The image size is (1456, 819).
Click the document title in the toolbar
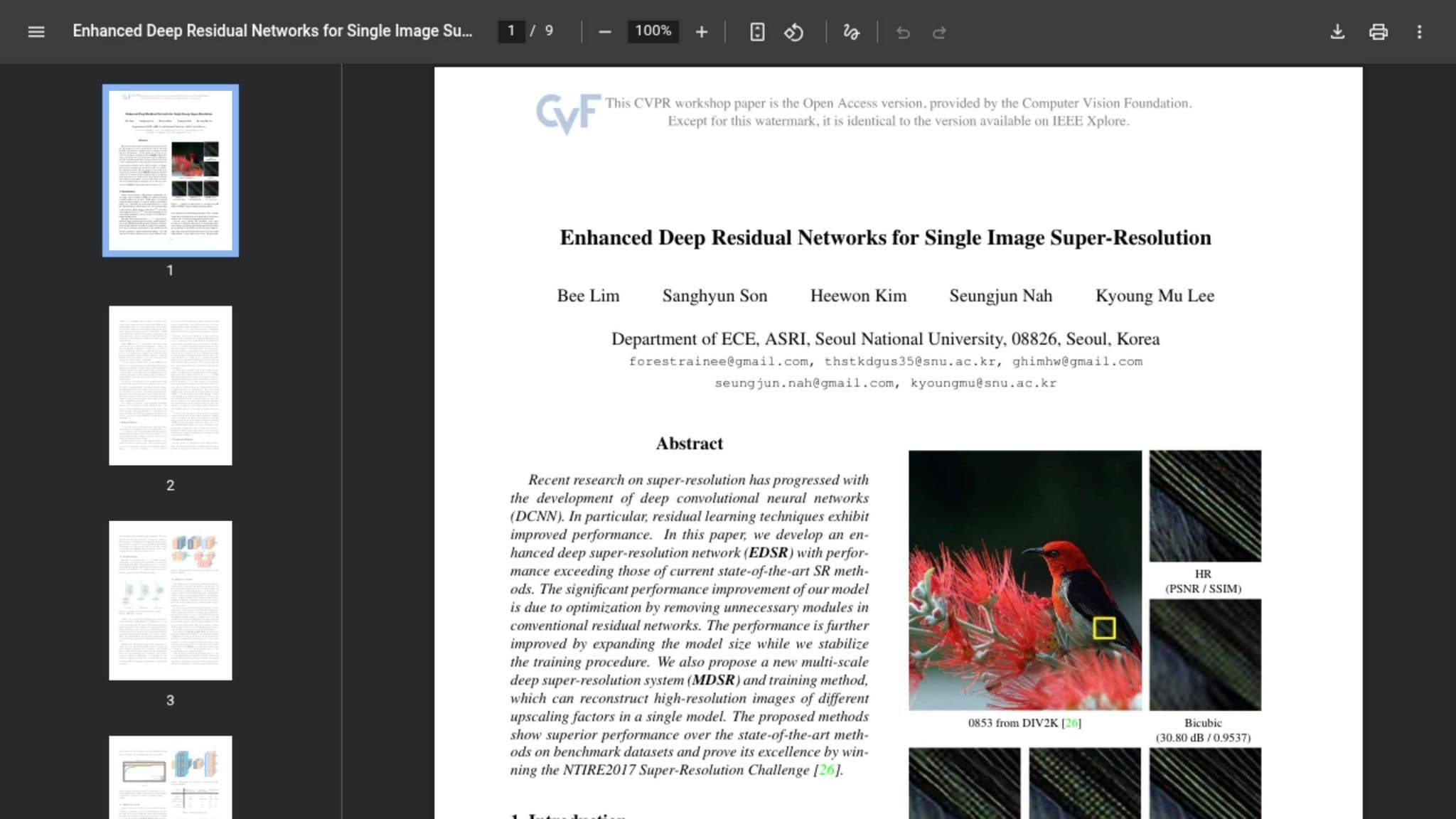[272, 31]
